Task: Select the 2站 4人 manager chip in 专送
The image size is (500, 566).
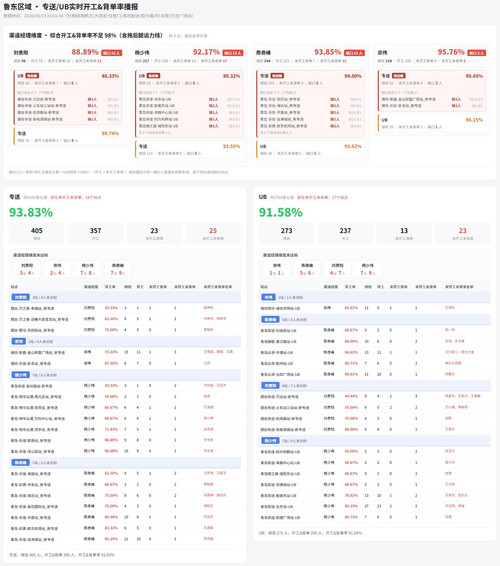Action: [x=57, y=269]
